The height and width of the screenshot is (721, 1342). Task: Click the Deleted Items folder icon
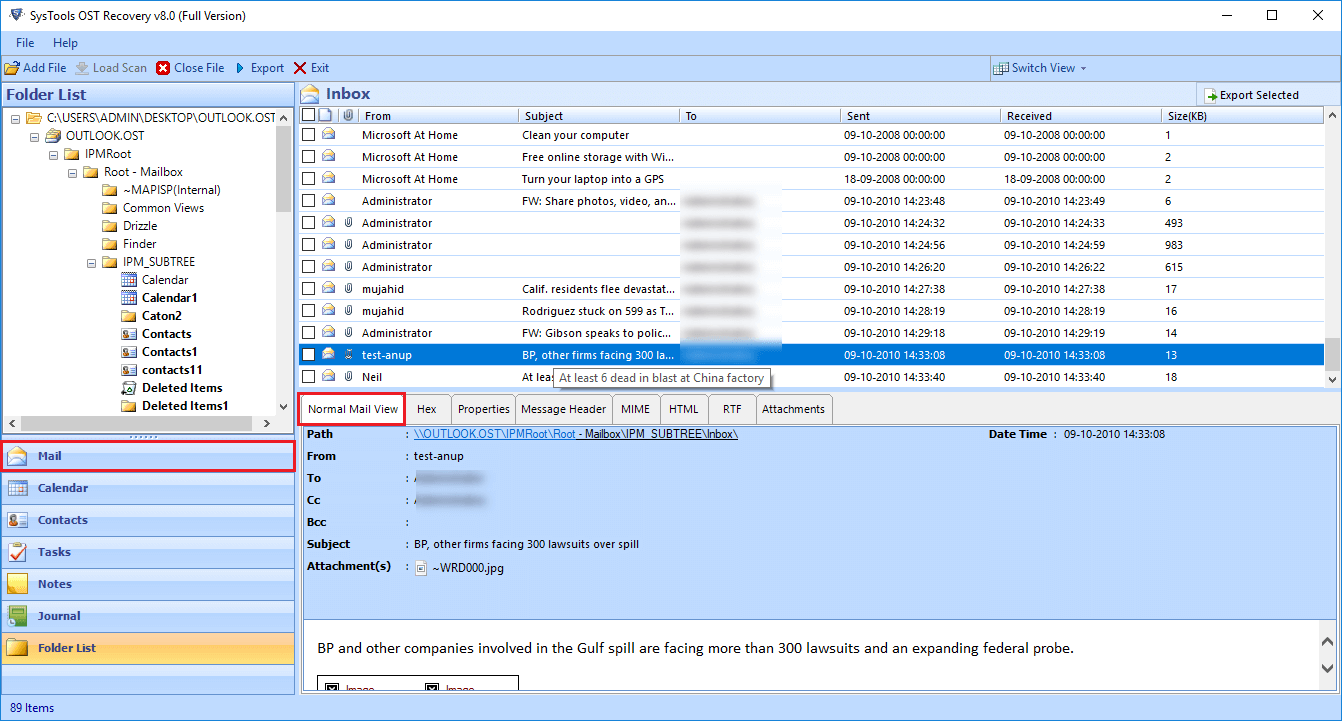pos(128,388)
